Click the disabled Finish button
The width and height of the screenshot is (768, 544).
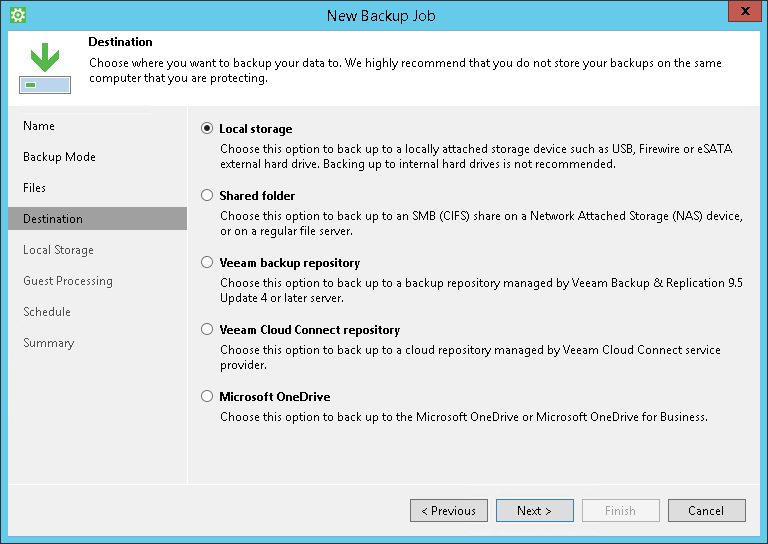[x=620, y=511]
